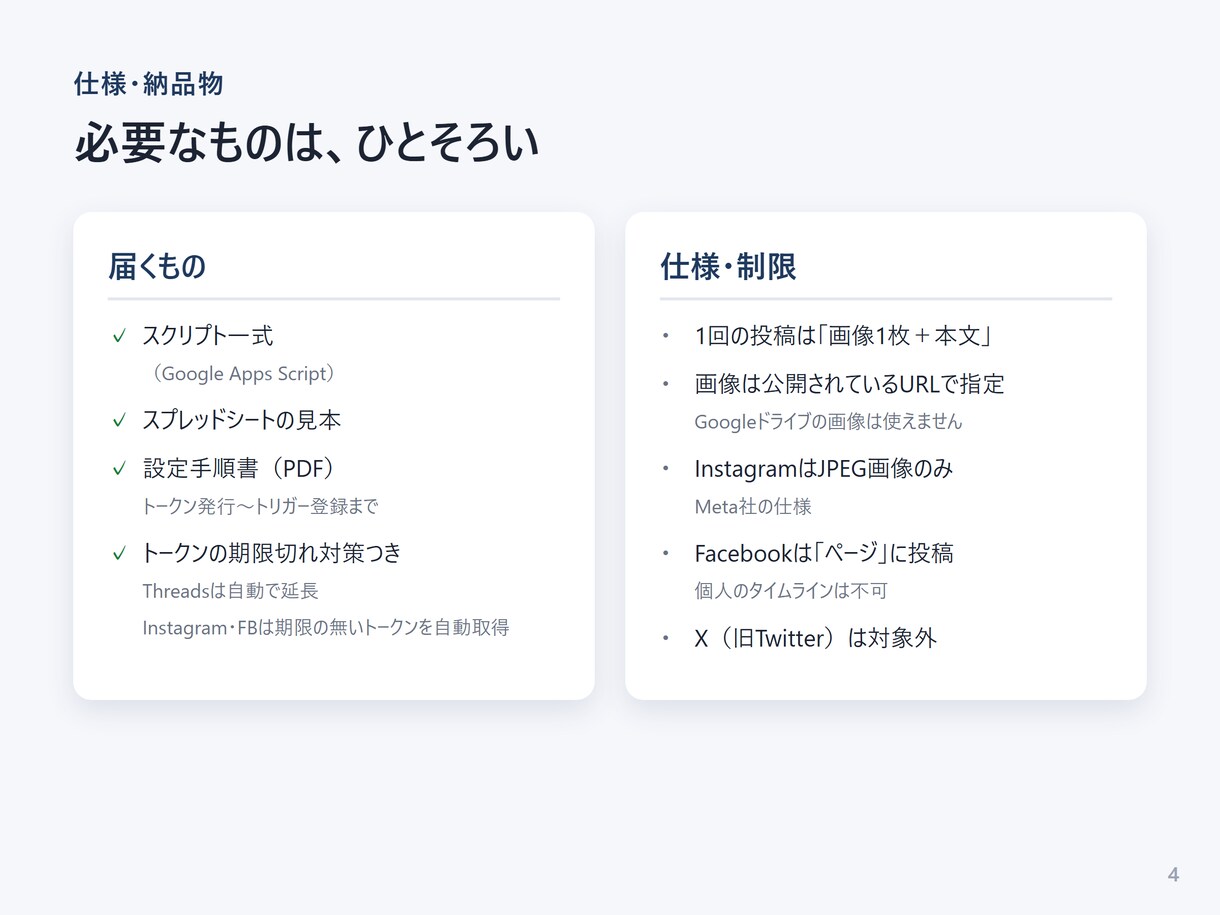
Task: Click the checkmark beside '設定手順書（PDF）'
Action: click(x=119, y=468)
